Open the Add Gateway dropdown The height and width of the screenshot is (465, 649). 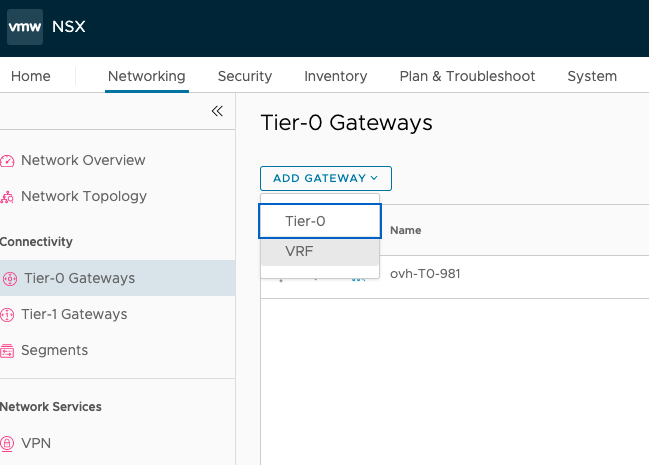pyautogui.click(x=325, y=178)
